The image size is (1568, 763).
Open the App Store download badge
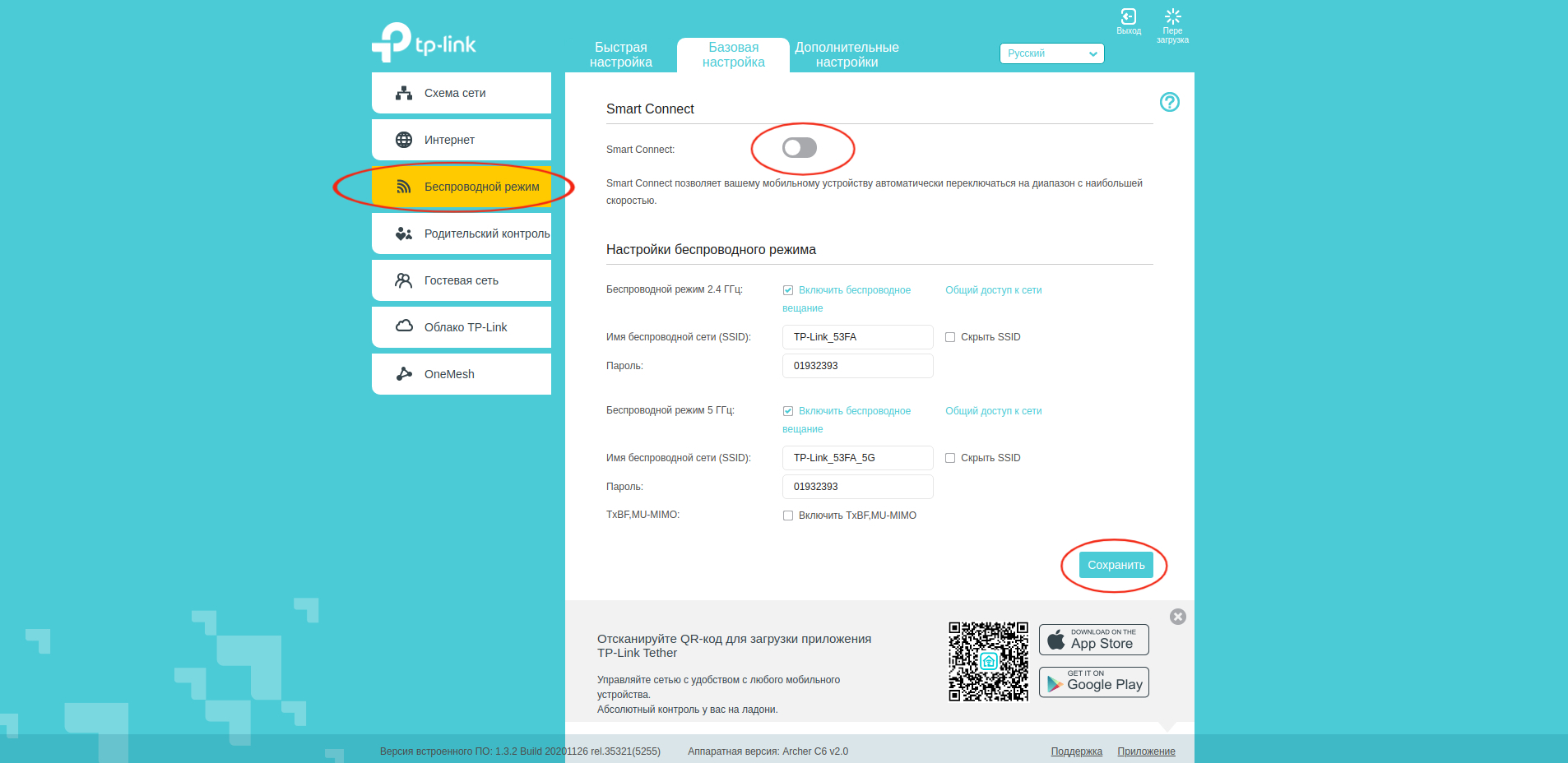point(1094,640)
